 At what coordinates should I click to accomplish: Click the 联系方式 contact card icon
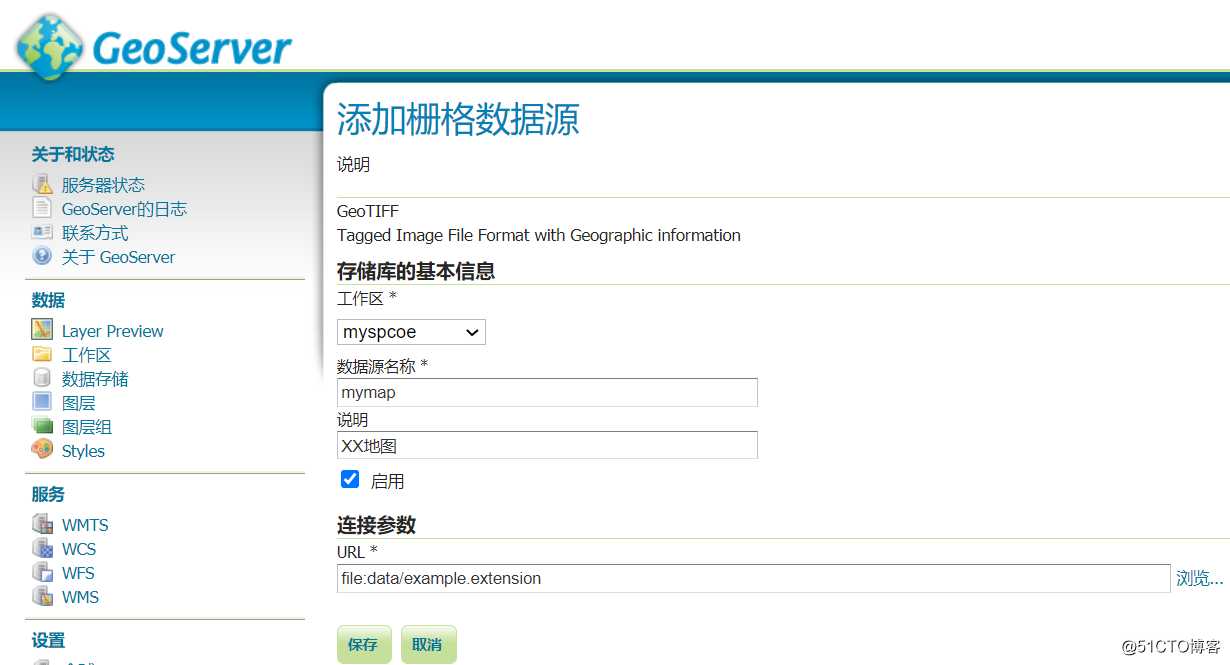42,232
